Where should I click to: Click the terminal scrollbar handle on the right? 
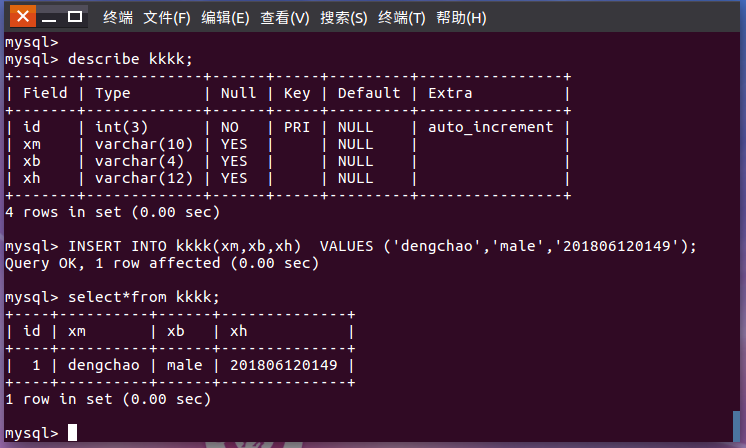736,426
